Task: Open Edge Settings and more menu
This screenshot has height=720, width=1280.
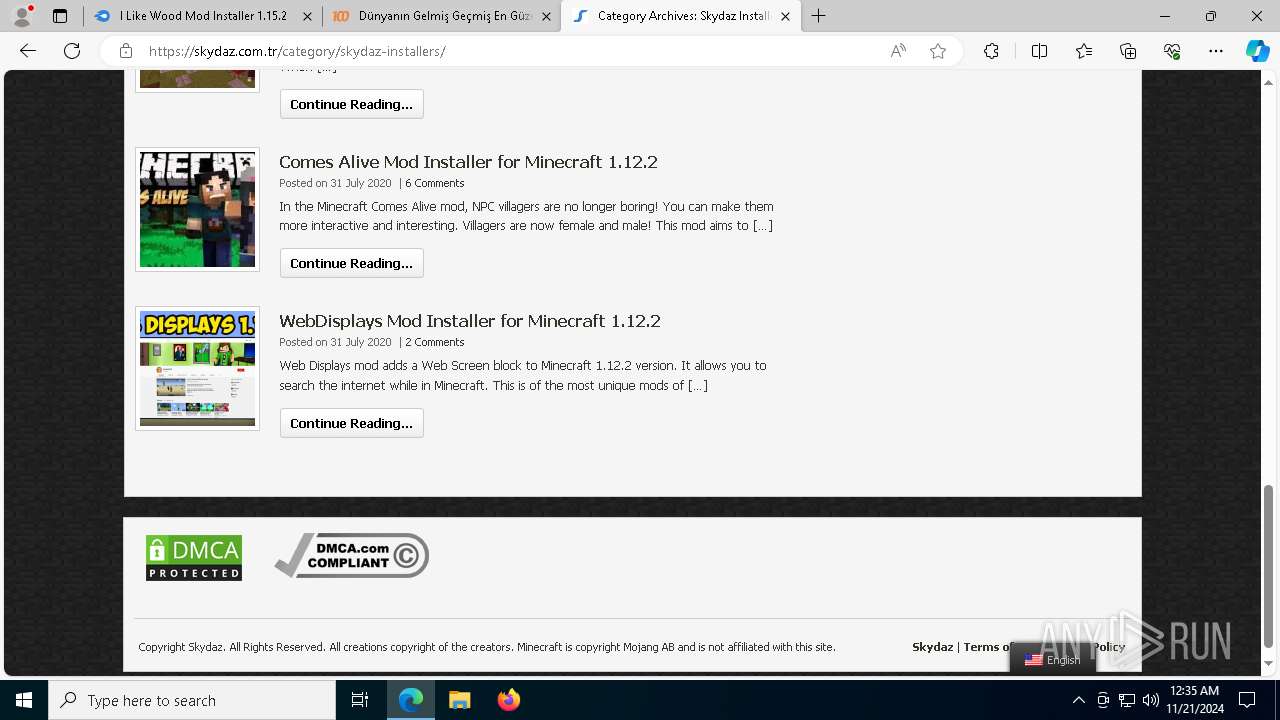Action: [1216, 51]
